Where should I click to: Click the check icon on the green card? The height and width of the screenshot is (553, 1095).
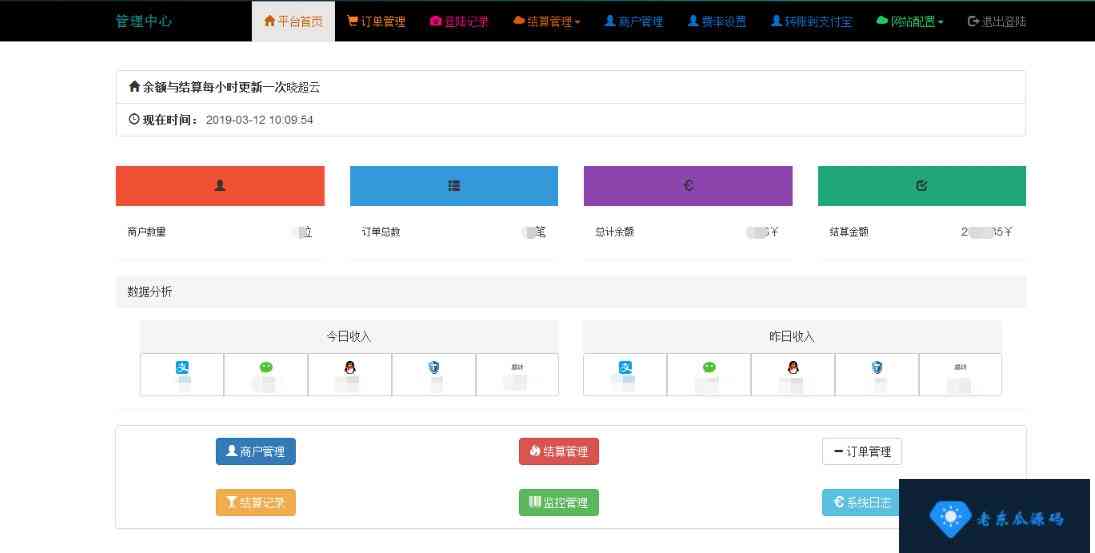click(921, 185)
